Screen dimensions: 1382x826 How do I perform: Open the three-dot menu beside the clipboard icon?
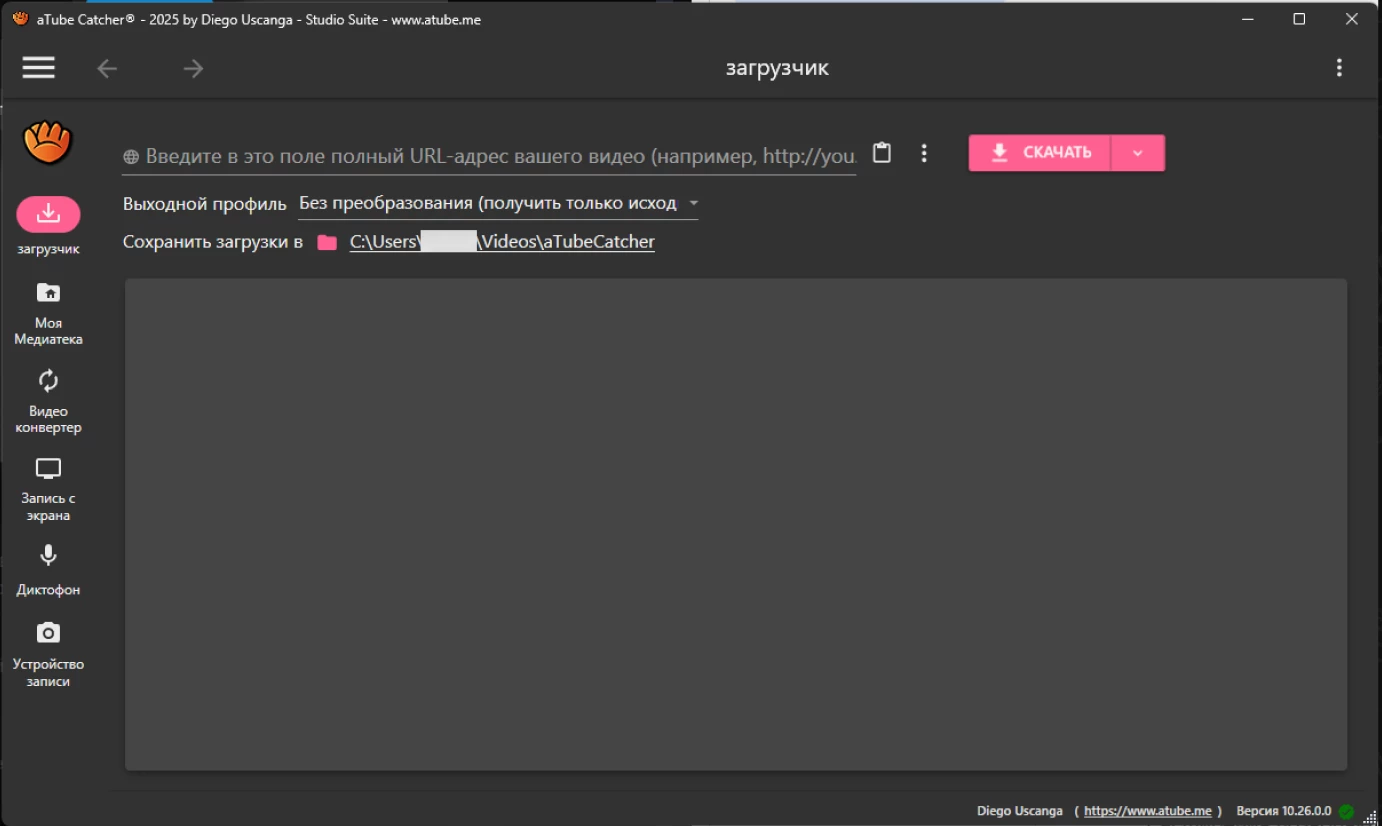pyautogui.click(x=924, y=153)
